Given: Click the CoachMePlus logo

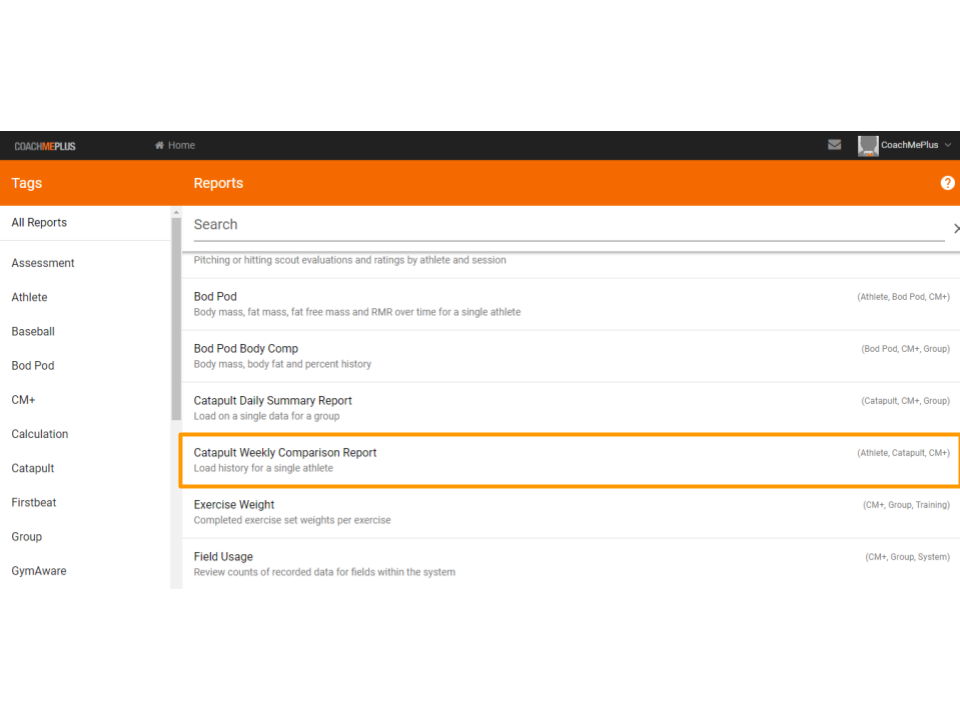Looking at the screenshot, I should click(x=45, y=146).
